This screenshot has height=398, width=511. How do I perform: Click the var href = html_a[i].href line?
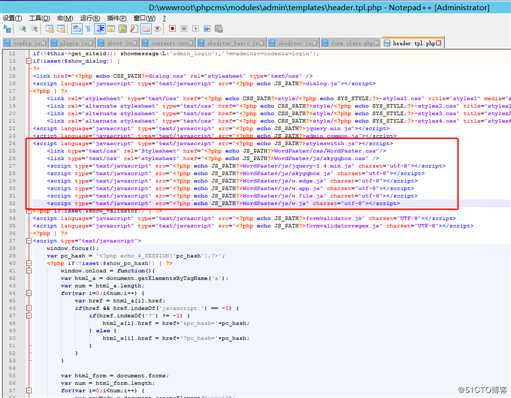click(120, 301)
